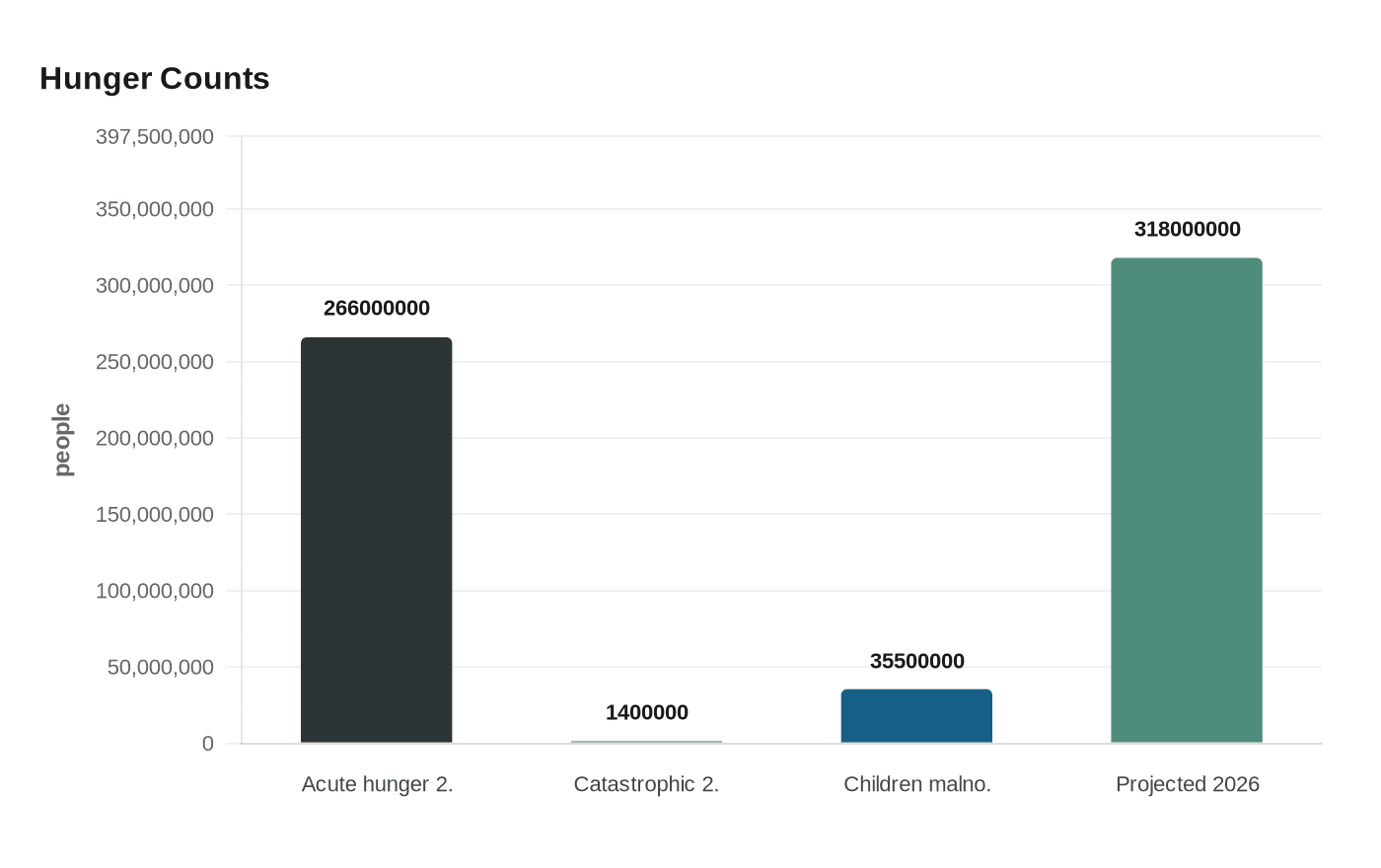Click the "Acute hunger 2." axis label
Viewport: 1381px width, 868px height.
coord(377,785)
